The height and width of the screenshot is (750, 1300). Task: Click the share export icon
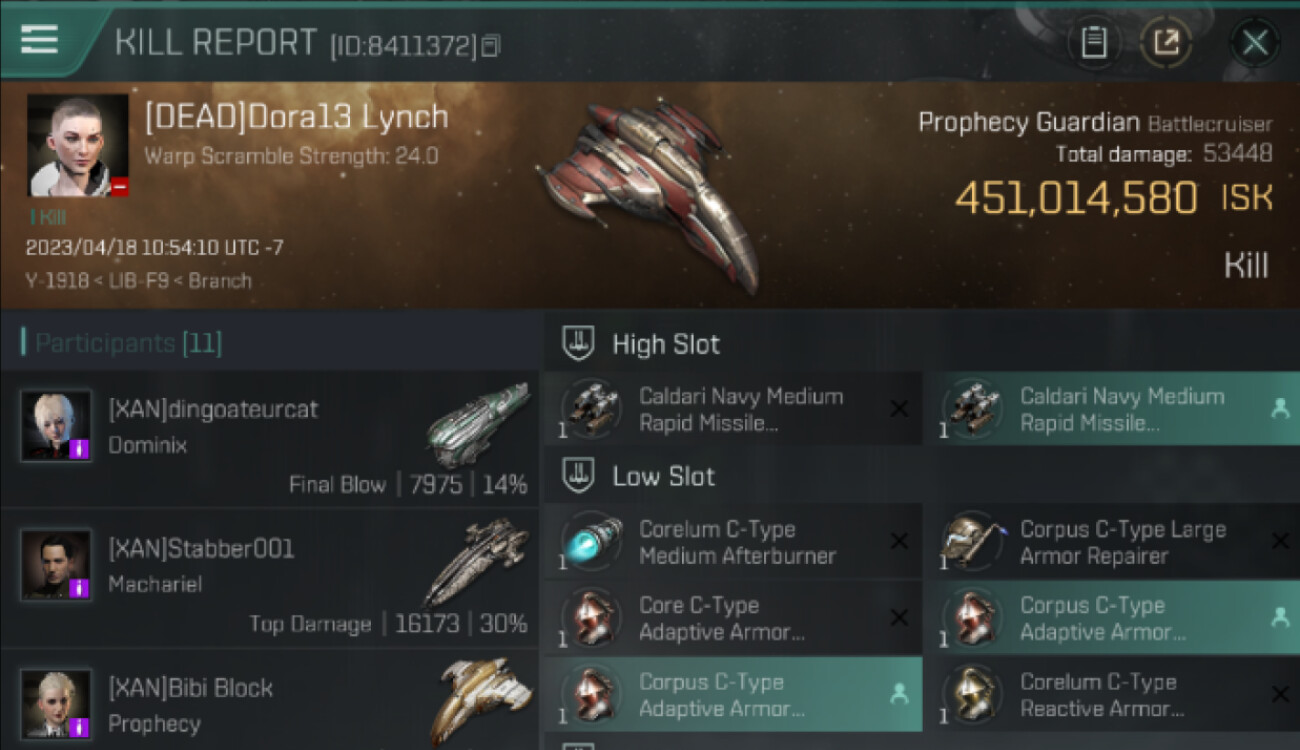tap(1167, 43)
